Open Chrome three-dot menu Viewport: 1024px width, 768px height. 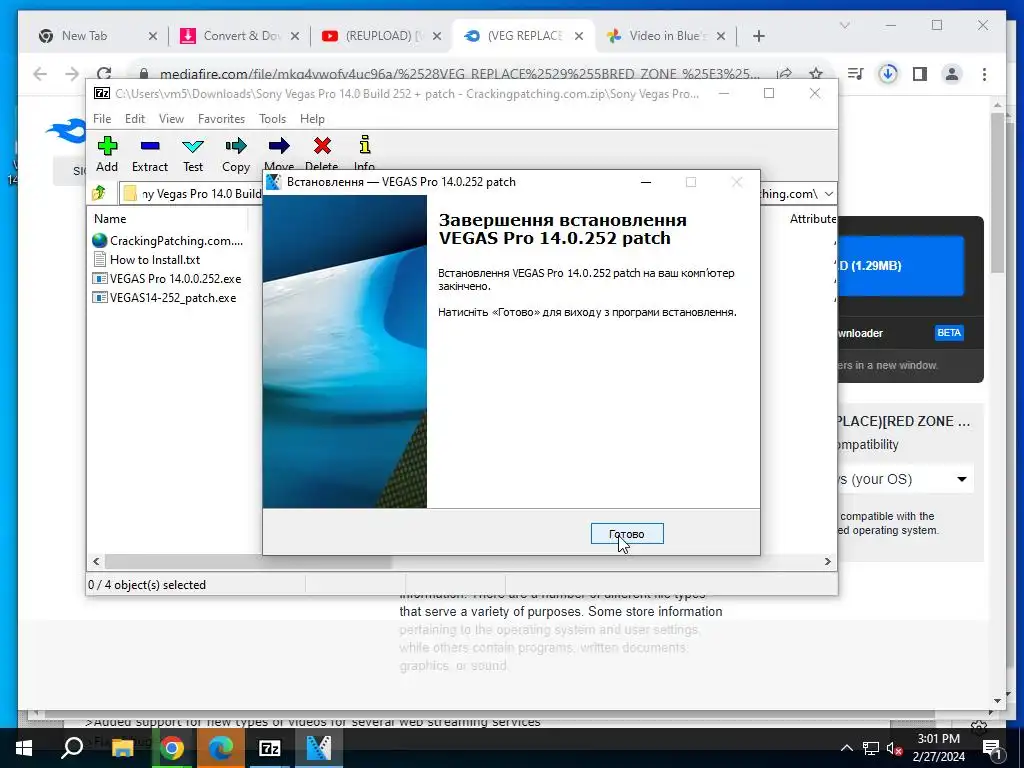click(x=984, y=74)
